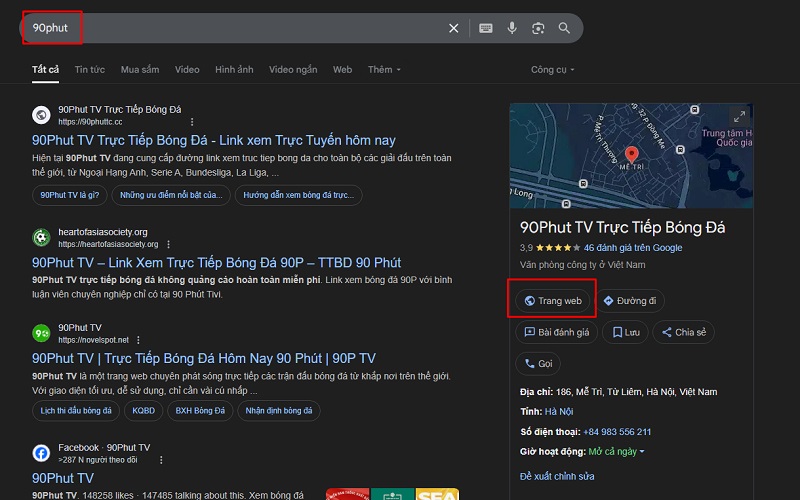Click the Hà Nội province link
The width and height of the screenshot is (800, 500).
click(559, 412)
